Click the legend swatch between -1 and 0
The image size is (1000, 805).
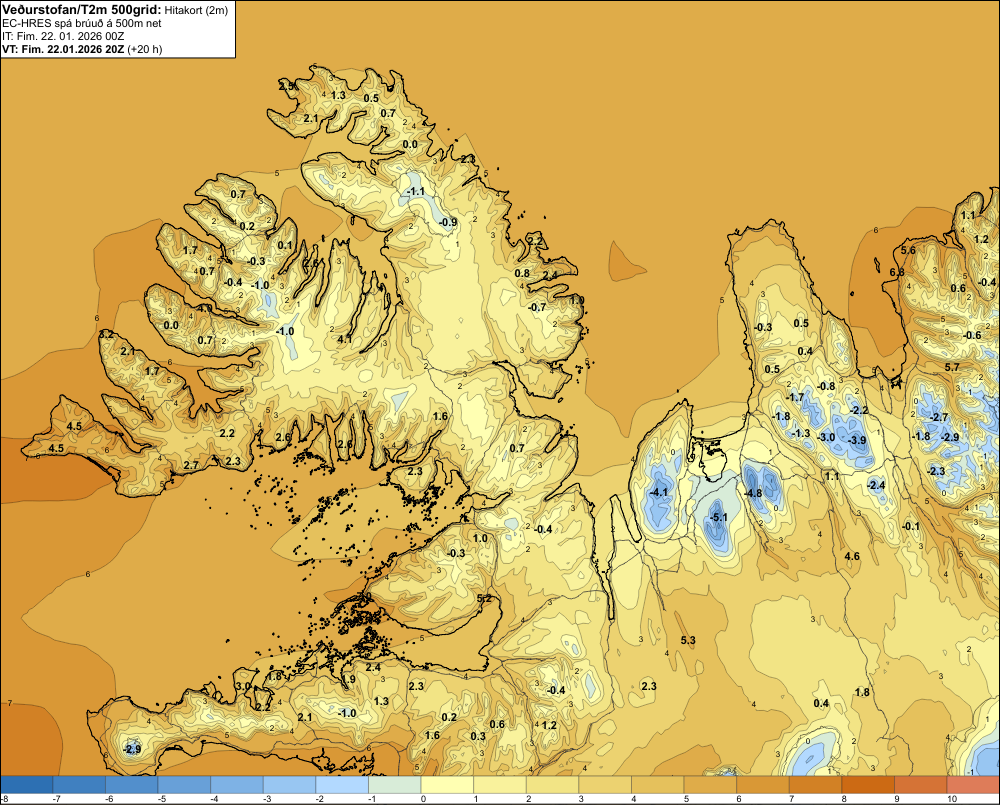click(x=395, y=784)
